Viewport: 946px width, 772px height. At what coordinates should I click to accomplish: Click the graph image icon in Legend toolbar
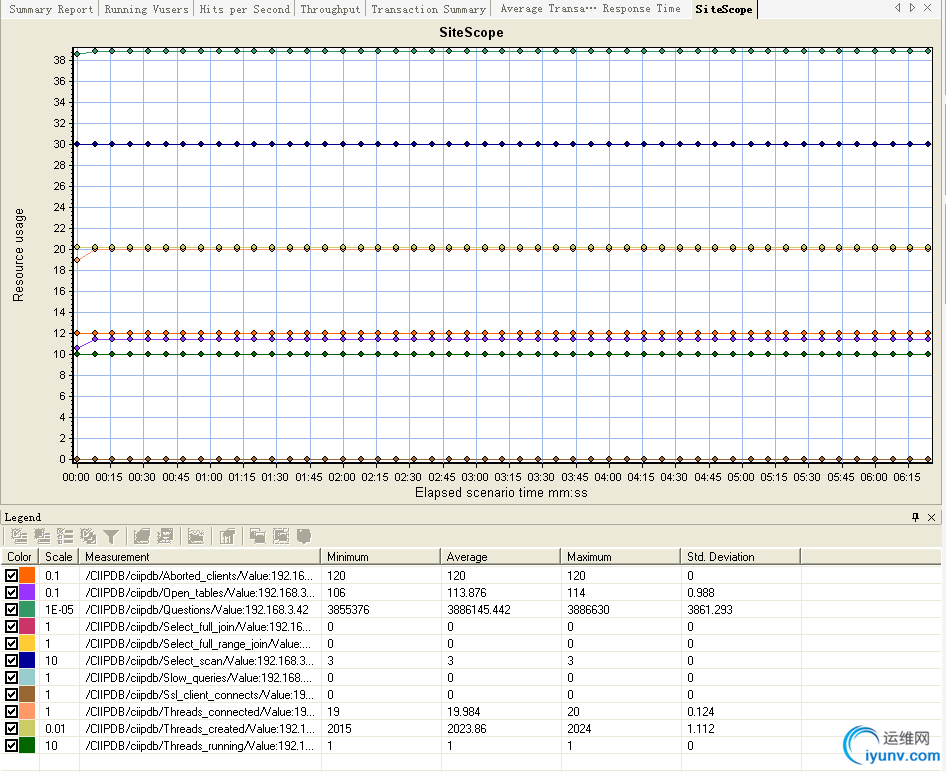pos(196,537)
